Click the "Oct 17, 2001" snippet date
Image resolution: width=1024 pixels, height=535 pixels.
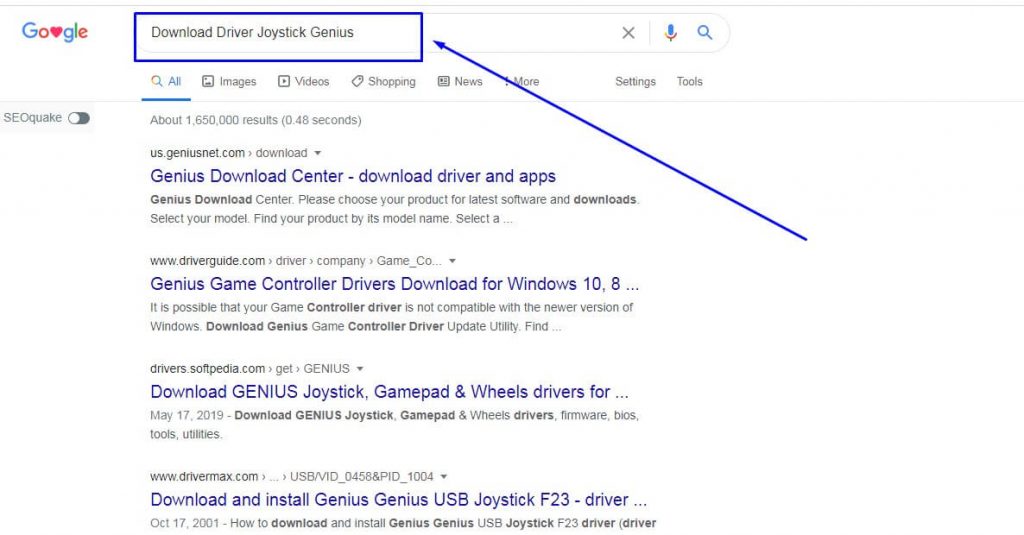[185, 523]
